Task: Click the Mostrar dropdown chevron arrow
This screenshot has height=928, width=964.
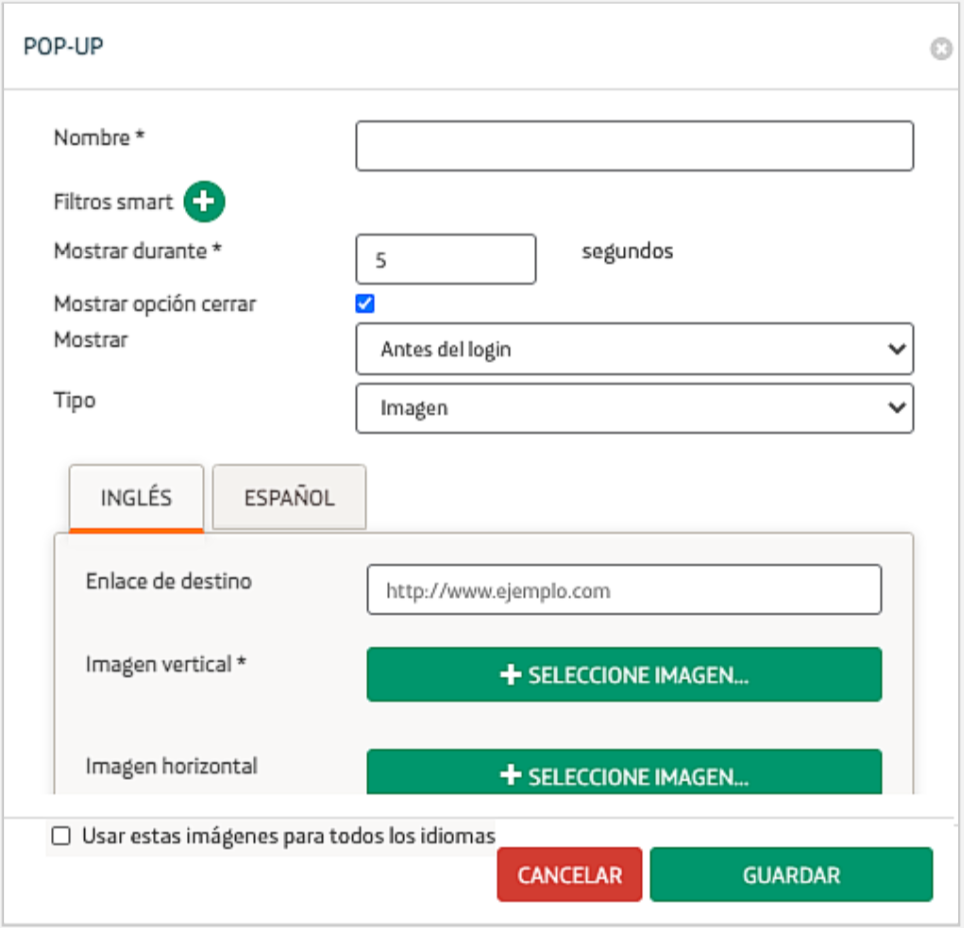Action: 896,349
